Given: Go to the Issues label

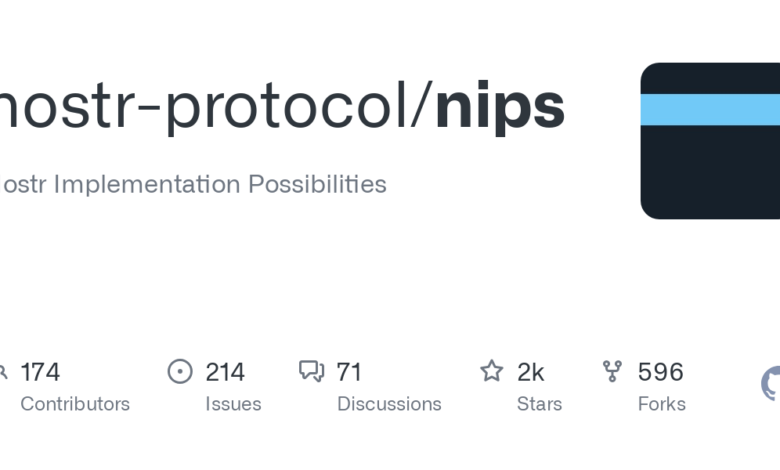Looking at the screenshot, I should click(233, 404).
